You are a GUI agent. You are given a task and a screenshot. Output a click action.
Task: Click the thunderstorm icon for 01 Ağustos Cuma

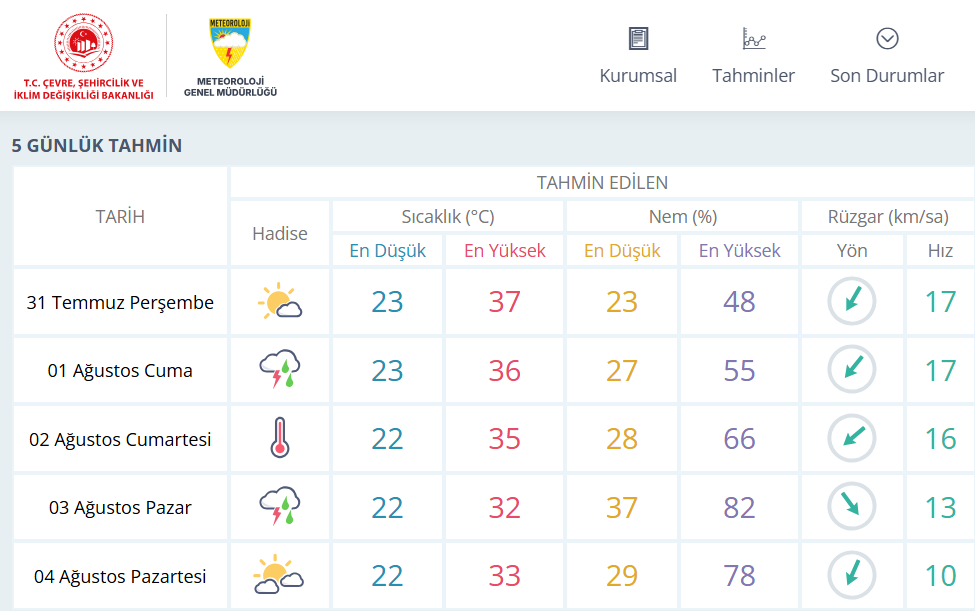pos(280,369)
